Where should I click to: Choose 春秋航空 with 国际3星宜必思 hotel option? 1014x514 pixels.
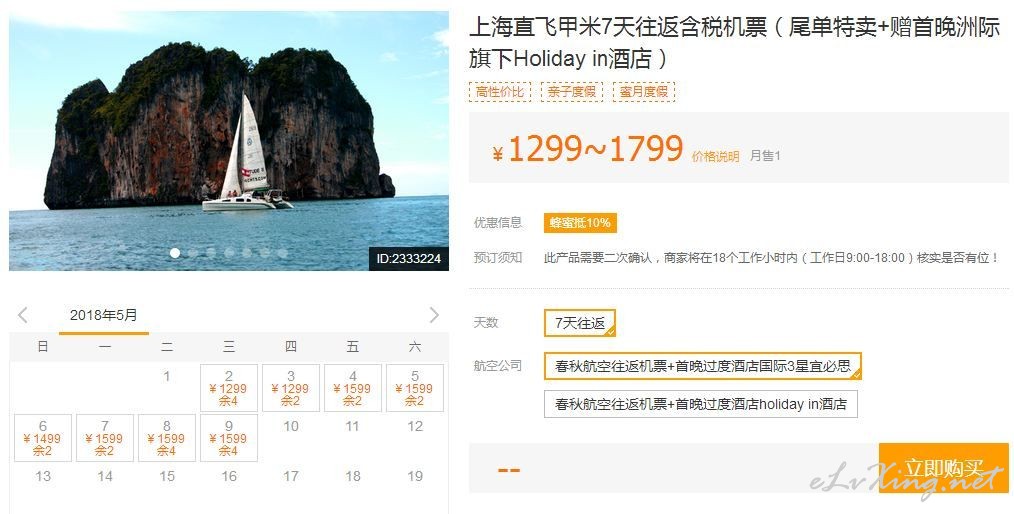[x=702, y=366]
